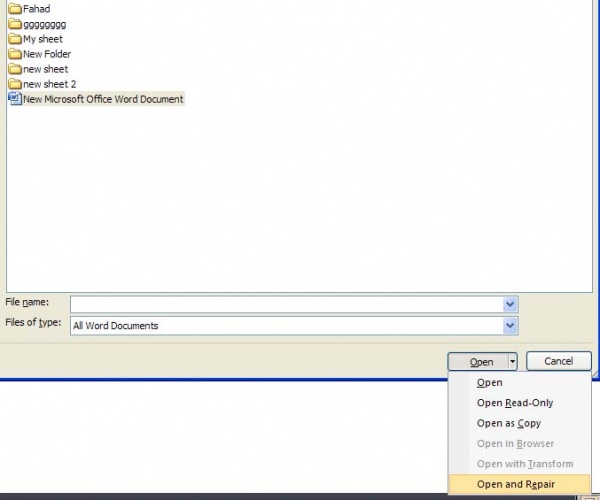The height and width of the screenshot is (500, 600).
Task: Select the new sheet 2 folder name
Action: pyautogui.click(x=50, y=84)
